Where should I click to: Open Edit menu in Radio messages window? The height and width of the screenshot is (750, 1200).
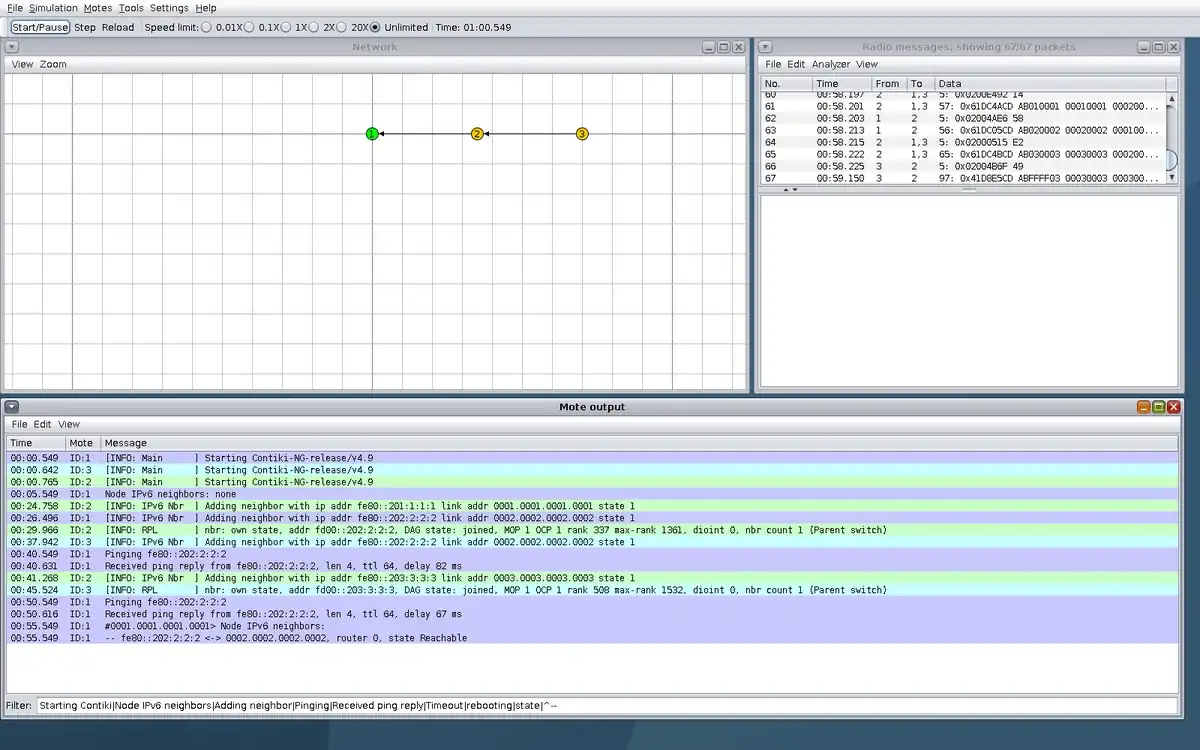click(x=796, y=64)
